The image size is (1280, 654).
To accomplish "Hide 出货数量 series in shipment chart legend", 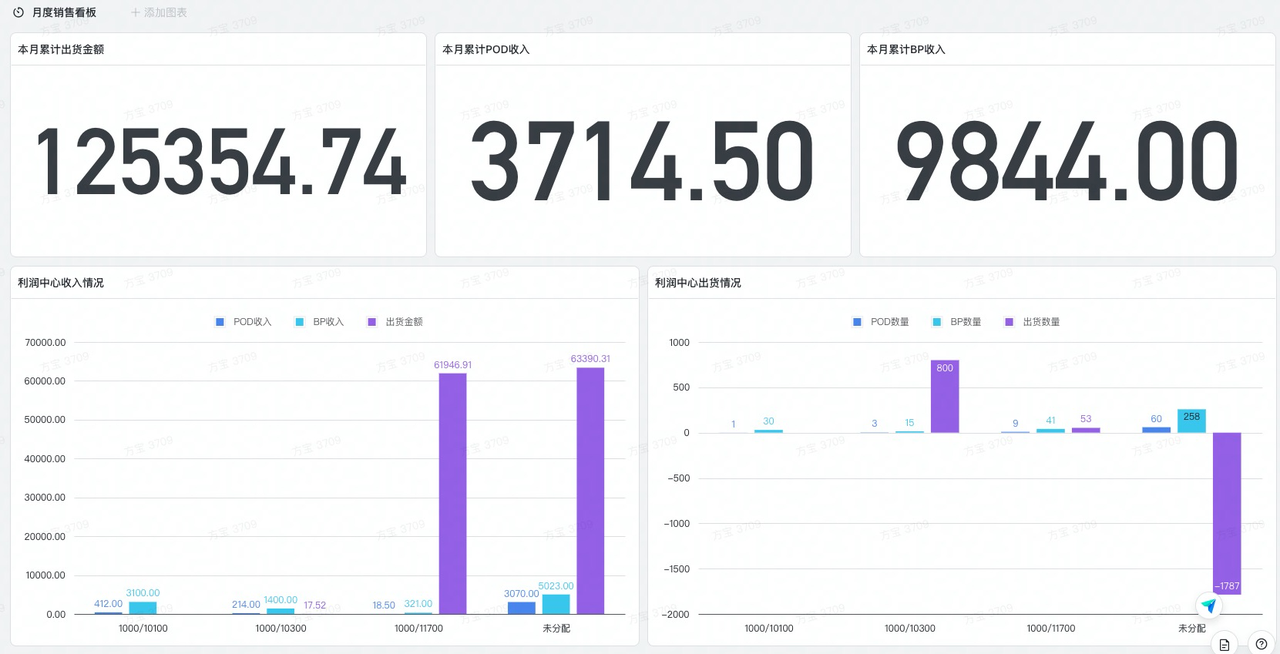I will tap(1032, 322).
